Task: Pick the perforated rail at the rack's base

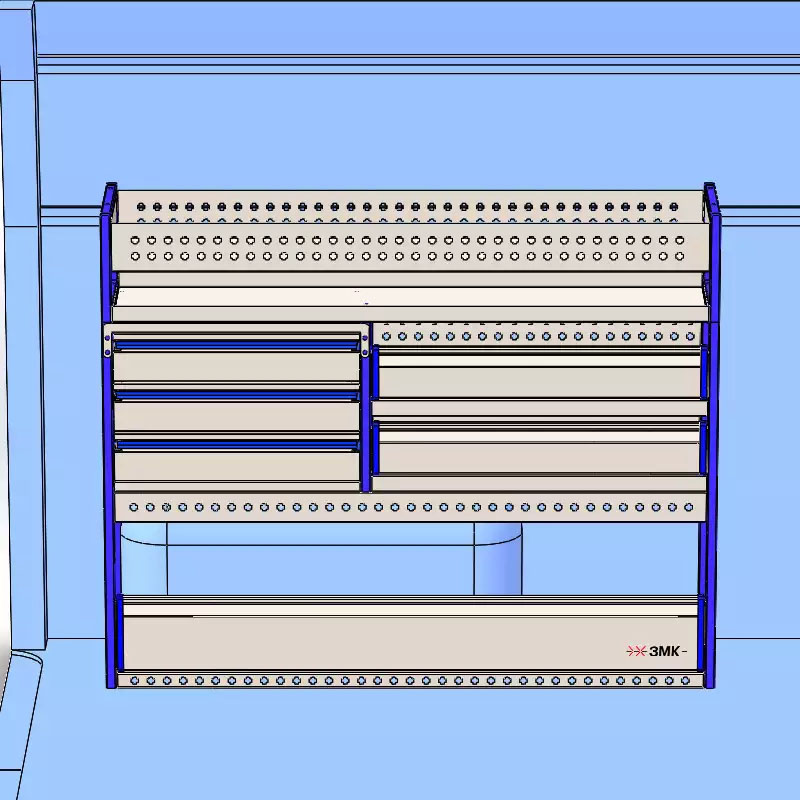Action: coord(410,680)
